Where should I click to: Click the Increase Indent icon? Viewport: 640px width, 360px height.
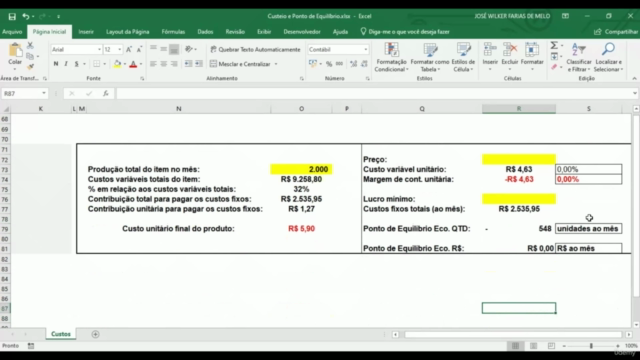(199, 64)
